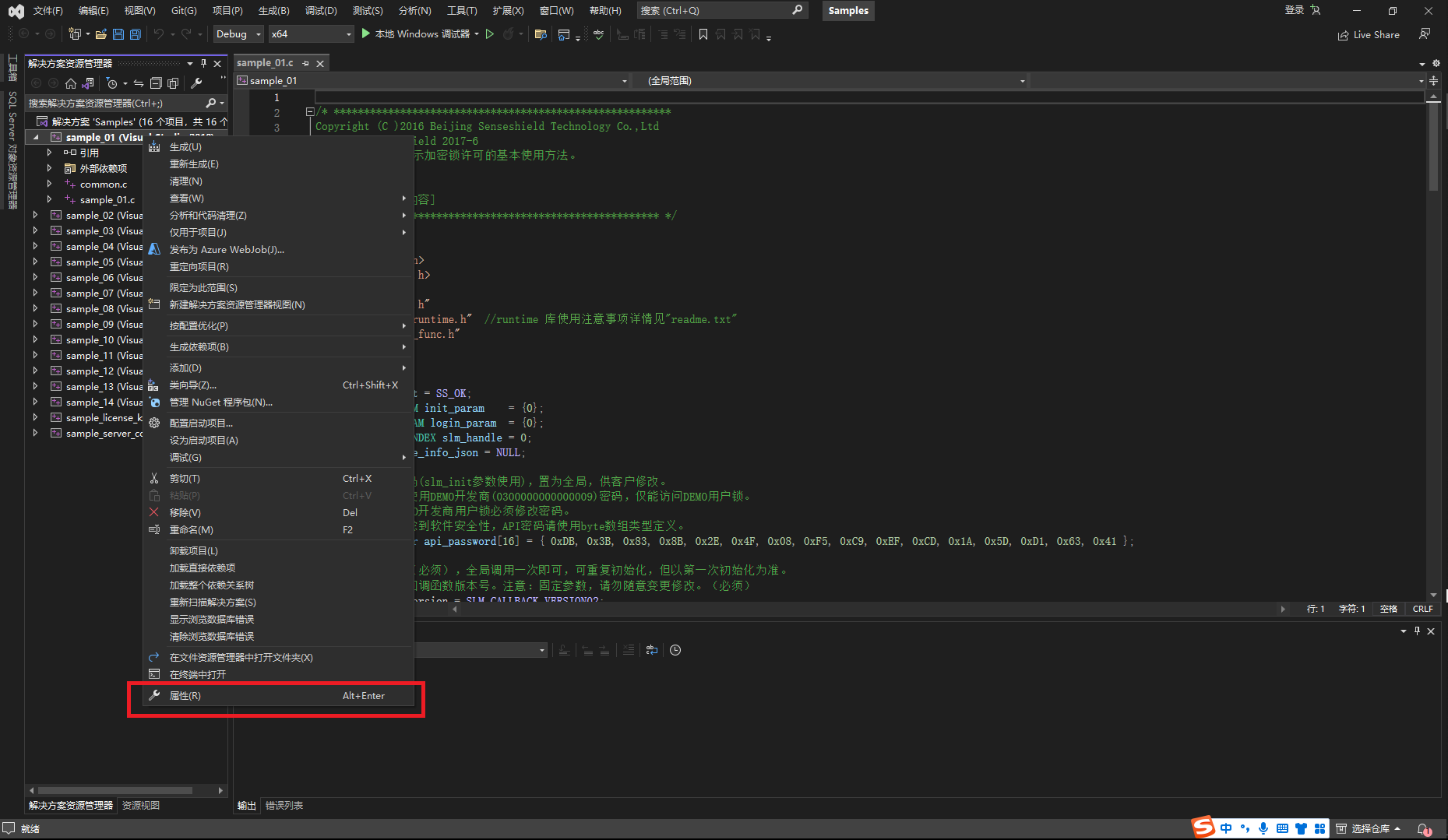The height and width of the screenshot is (840, 1448).
Task: Click pending changes filter clock icon
Action: [112, 83]
